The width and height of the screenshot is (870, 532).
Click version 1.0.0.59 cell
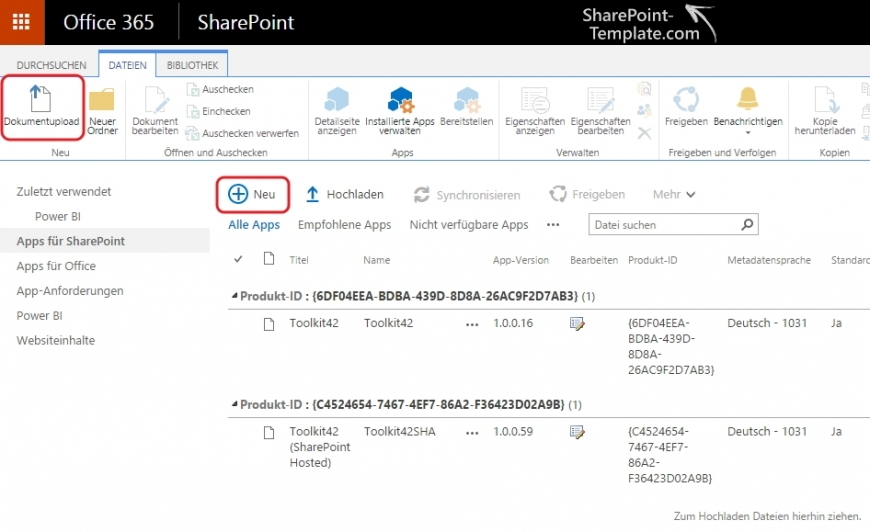tap(513, 432)
